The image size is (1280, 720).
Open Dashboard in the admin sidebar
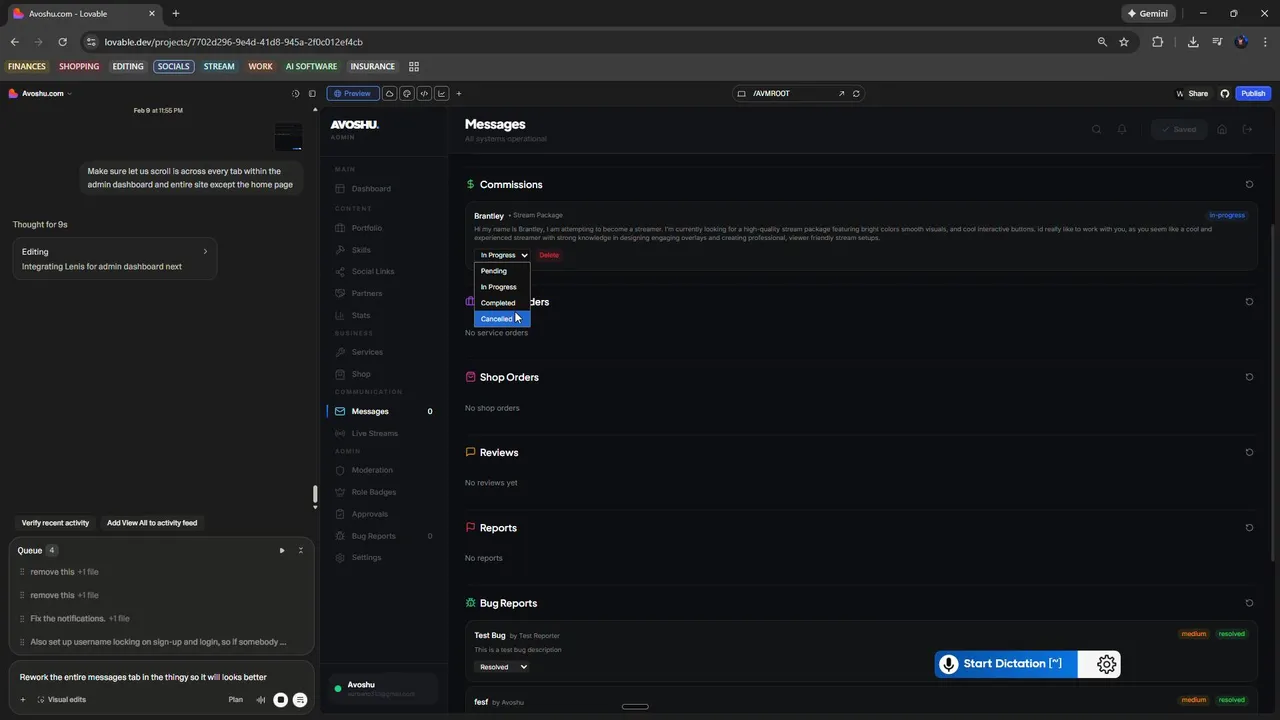pyautogui.click(x=371, y=189)
